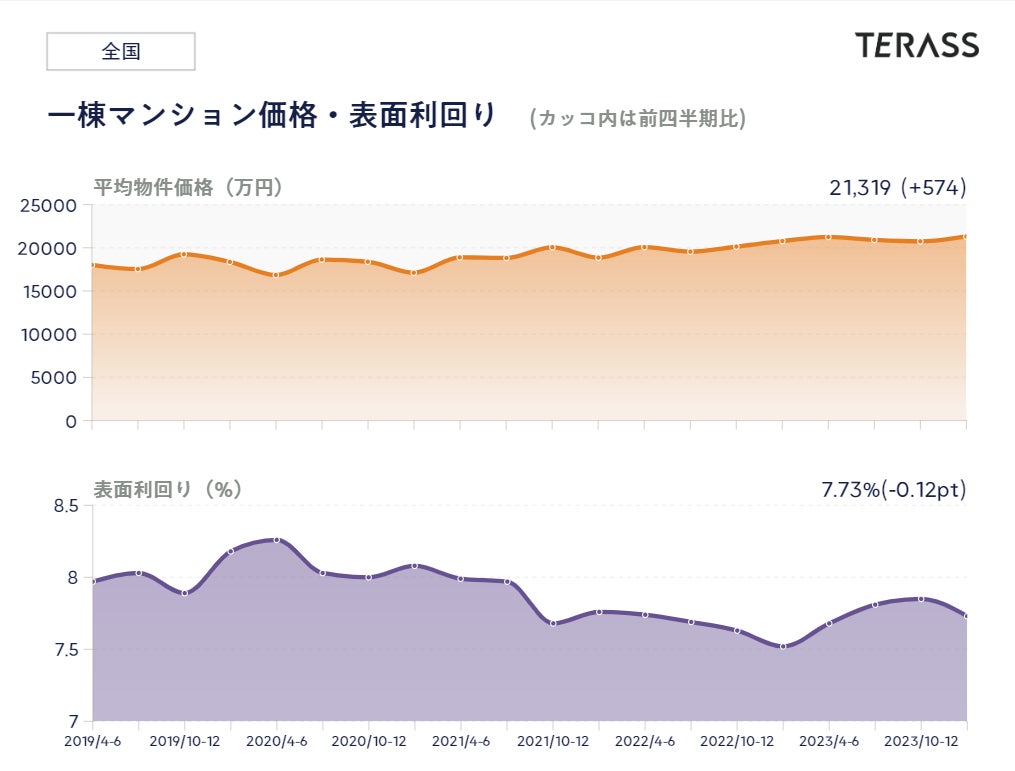The image size is (1015, 771).
Task: Click the final data point on the orange price line
Action: pyautogui.click(x=966, y=237)
